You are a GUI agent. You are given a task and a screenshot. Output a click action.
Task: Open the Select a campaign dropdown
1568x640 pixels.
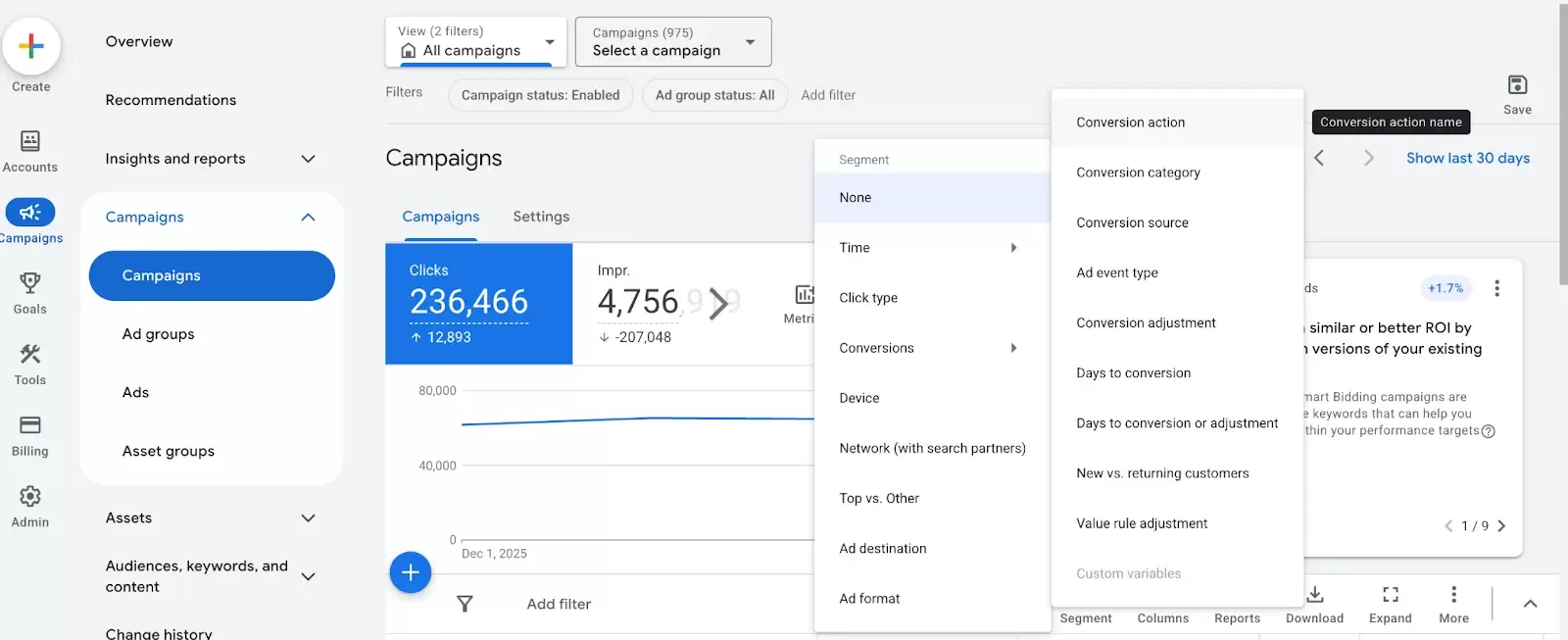[673, 41]
